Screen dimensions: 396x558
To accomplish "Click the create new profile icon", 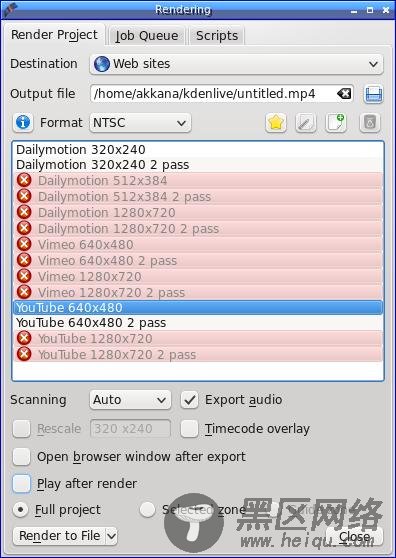I will (336, 123).
